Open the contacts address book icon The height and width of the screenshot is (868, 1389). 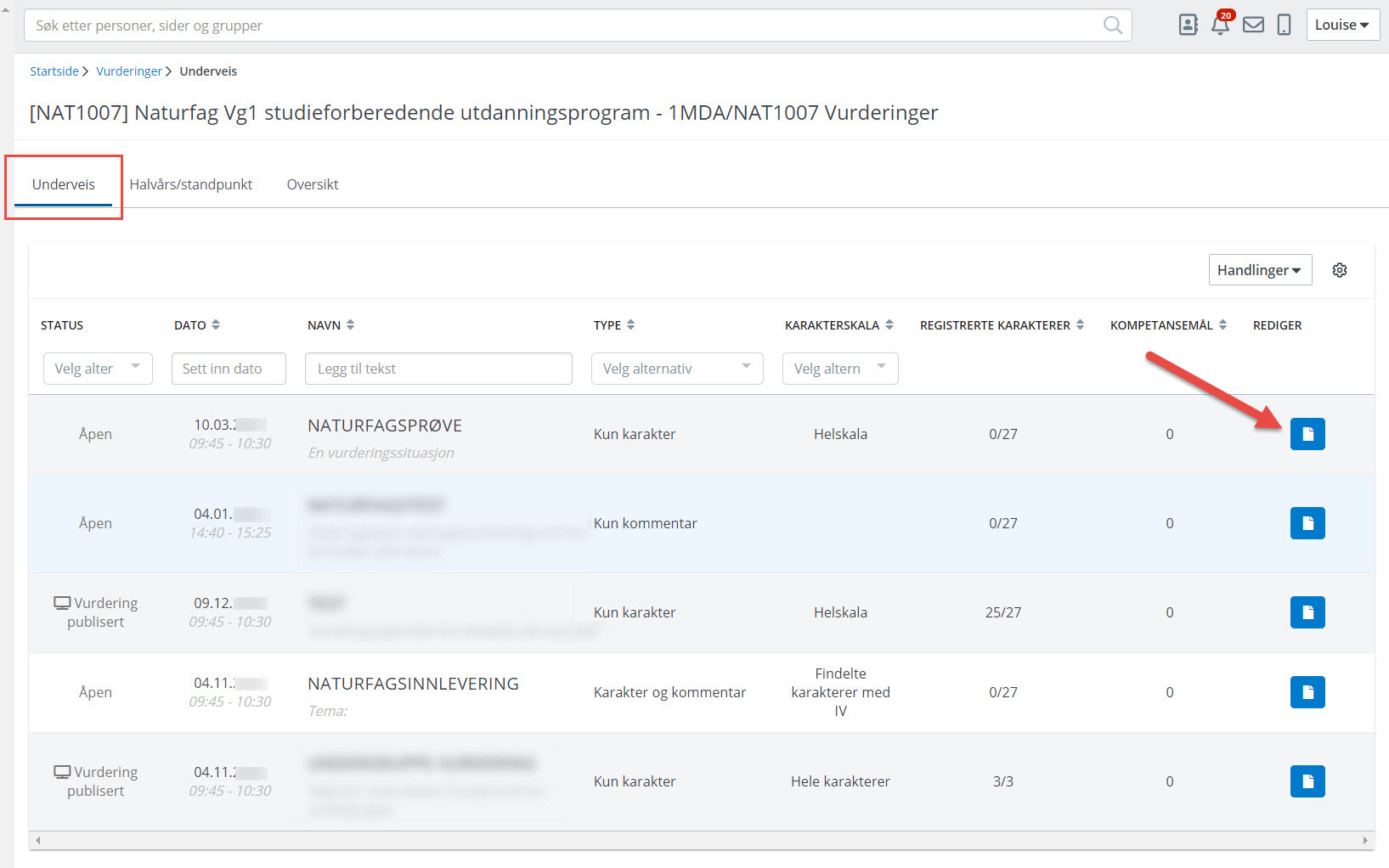[1188, 25]
